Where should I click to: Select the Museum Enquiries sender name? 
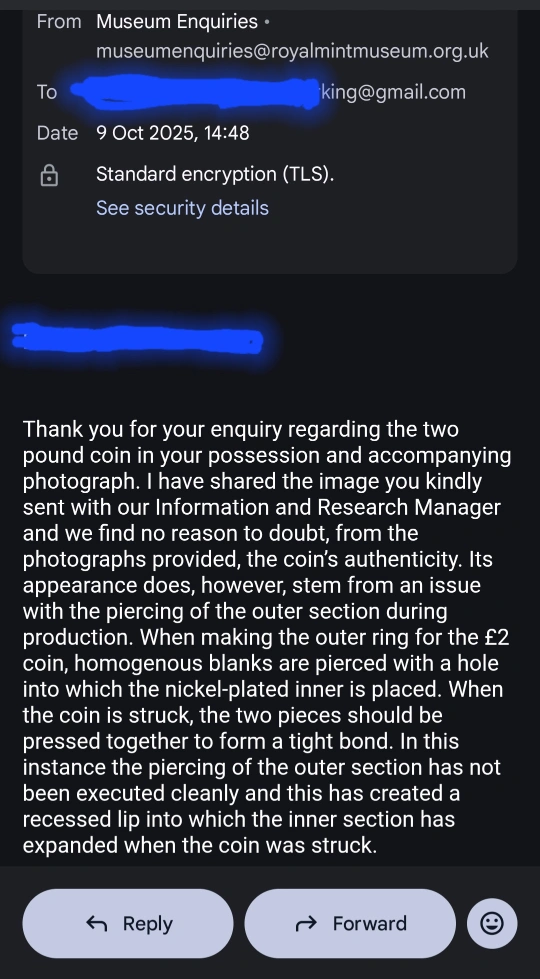[x=177, y=22]
